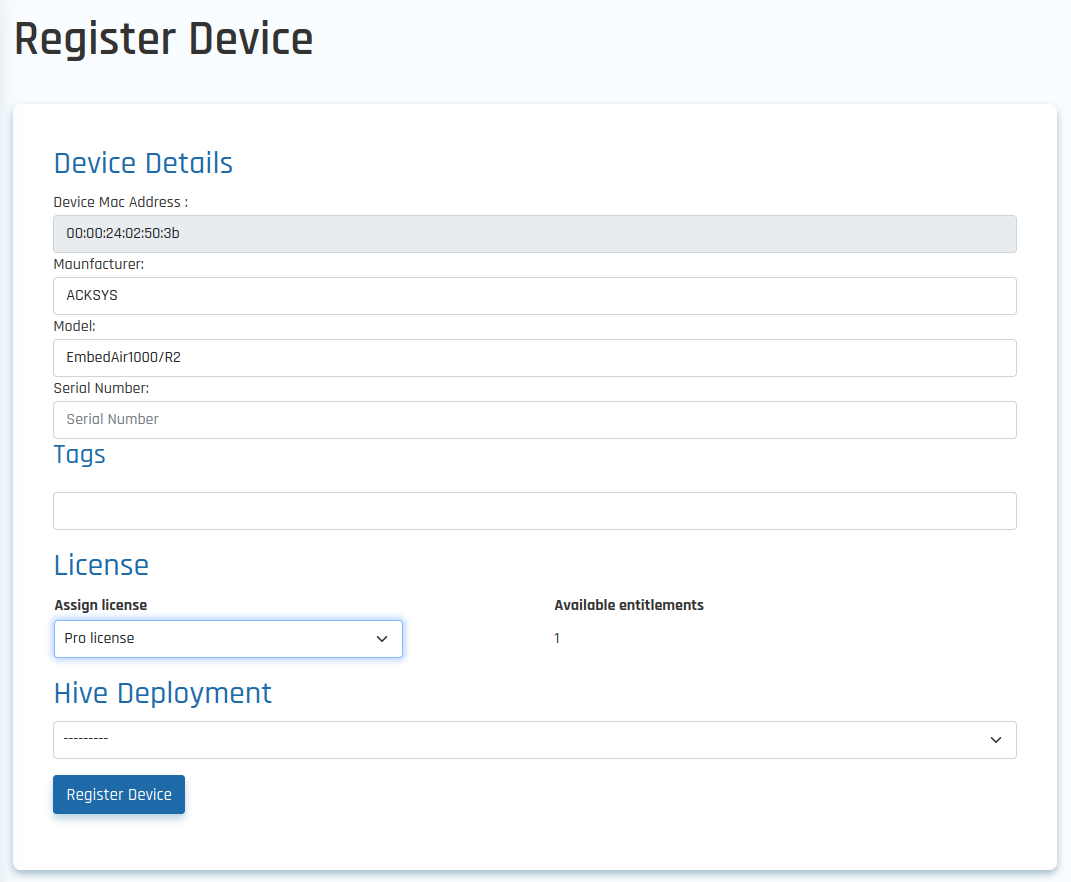
Task: Click the Tags section heading
Action: coord(79,455)
